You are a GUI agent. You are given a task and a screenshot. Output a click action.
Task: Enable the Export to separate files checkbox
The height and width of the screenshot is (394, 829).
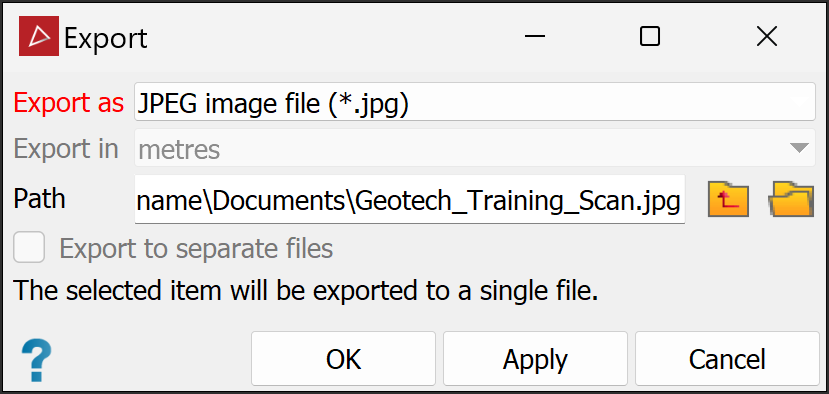[x=29, y=248]
